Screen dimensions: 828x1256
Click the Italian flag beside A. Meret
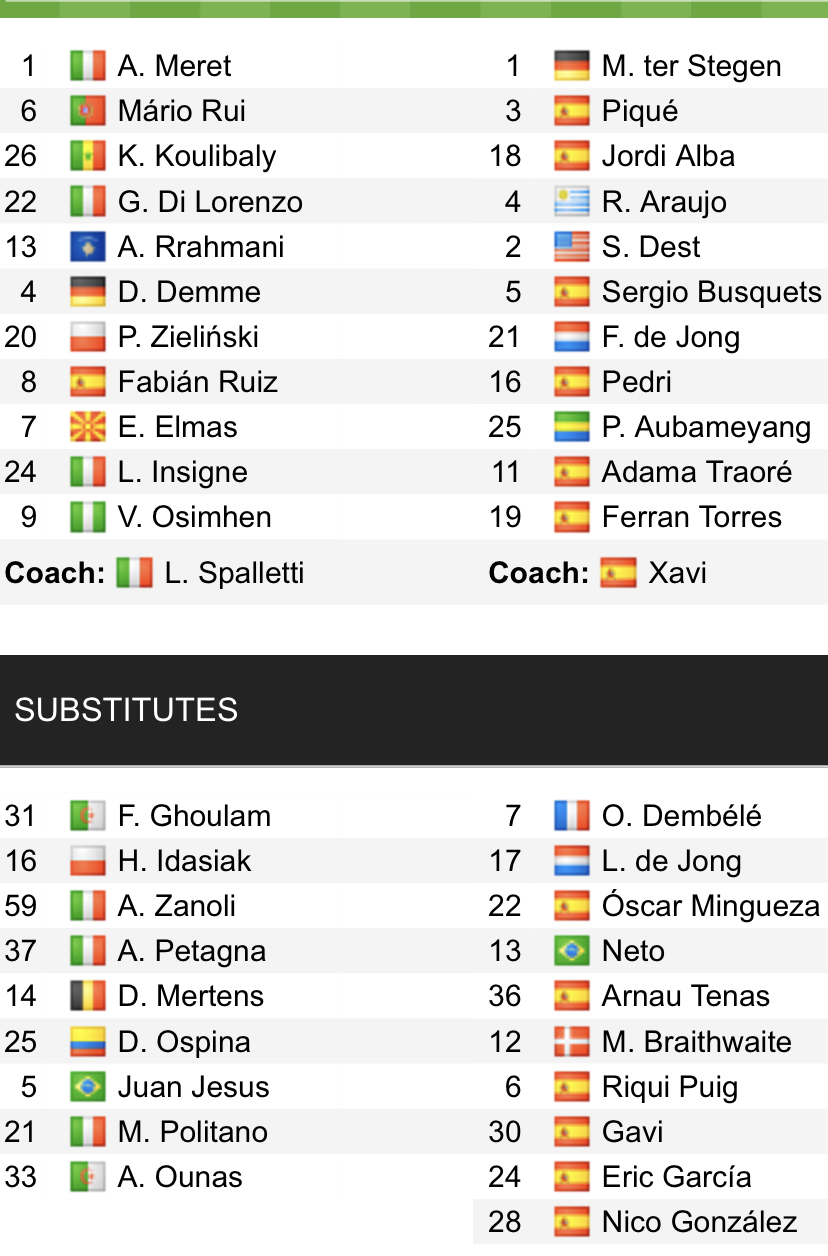click(88, 66)
